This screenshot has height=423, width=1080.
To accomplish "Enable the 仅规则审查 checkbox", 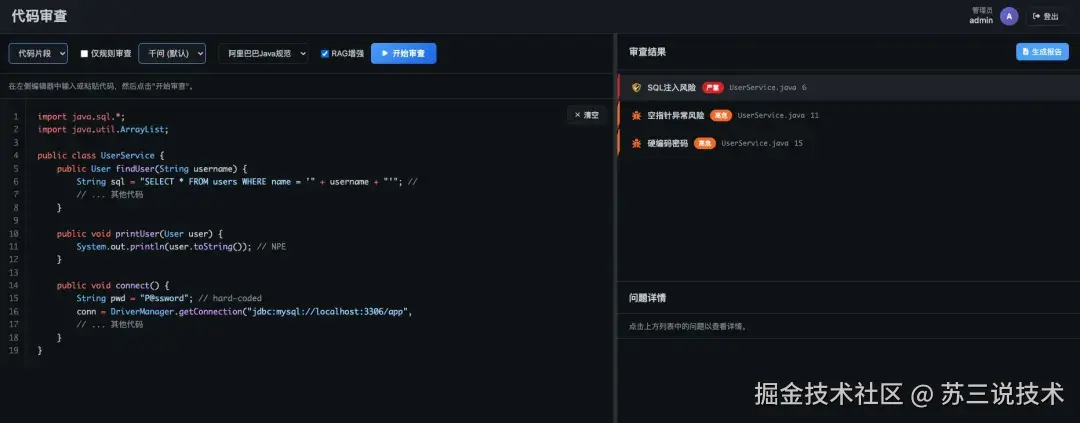I will (x=85, y=54).
